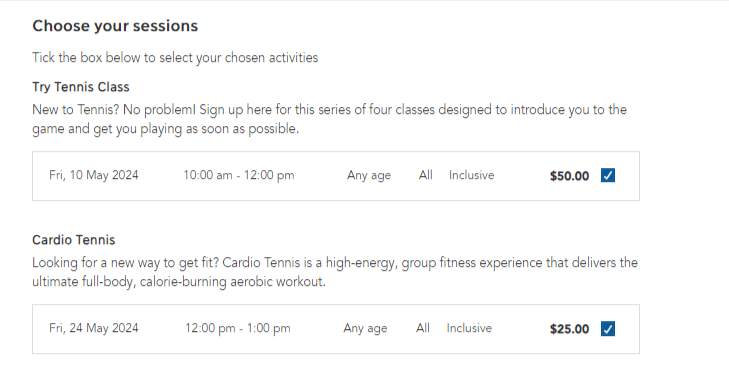Select the 10:00 am - 12:00 pm time
Screen dimensions: 729x367
click(x=239, y=175)
